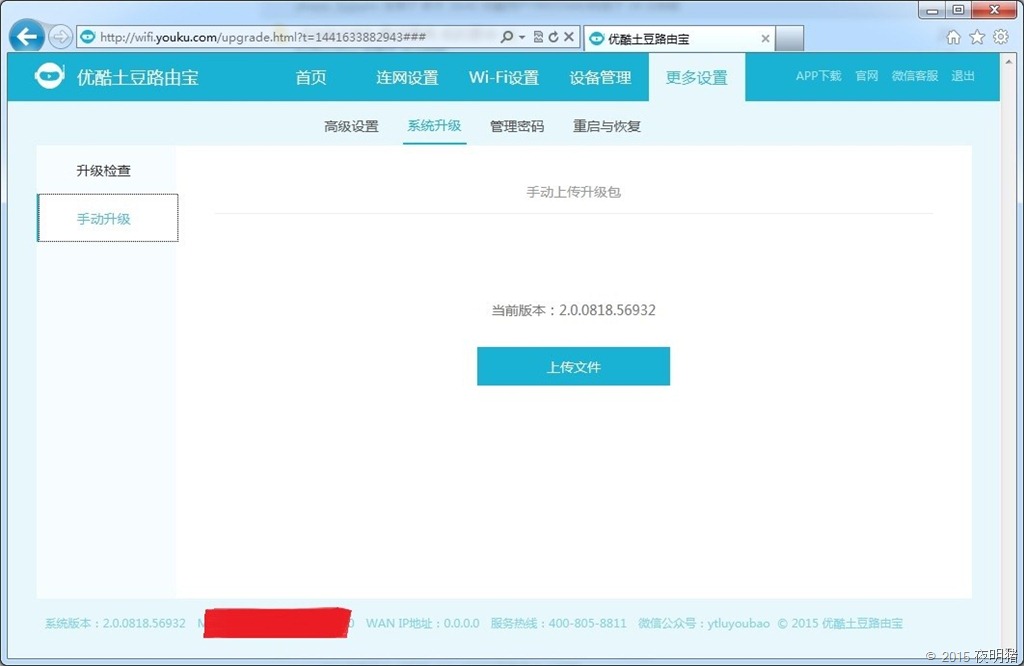The height and width of the screenshot is (666, 1024).
Task: Click the browser forward arrow button
Action: click(x=60, y=37)
